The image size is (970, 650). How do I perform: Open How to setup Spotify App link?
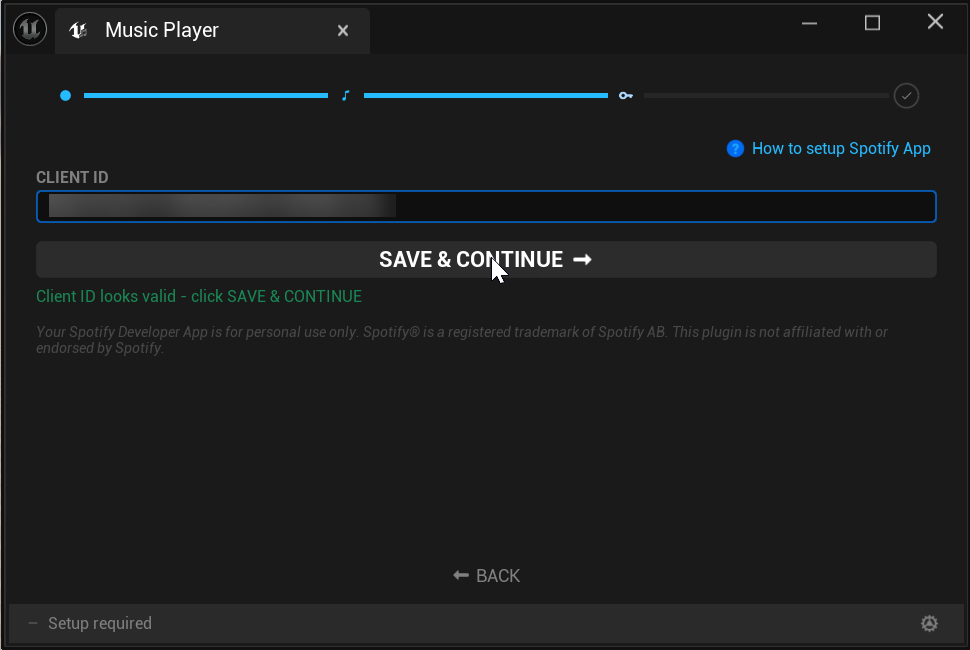(841, 148)
